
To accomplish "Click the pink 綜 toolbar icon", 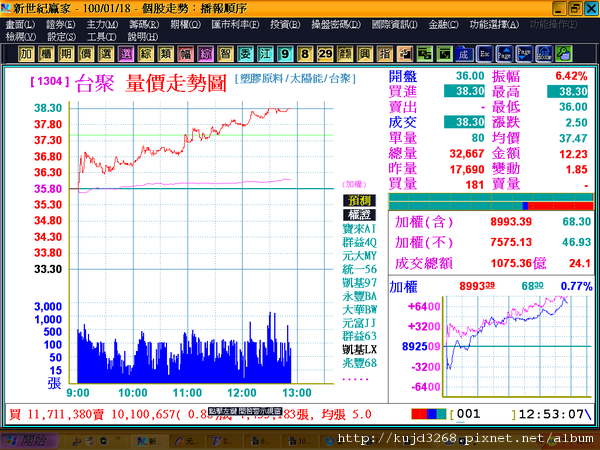I will tap(205, 54).
